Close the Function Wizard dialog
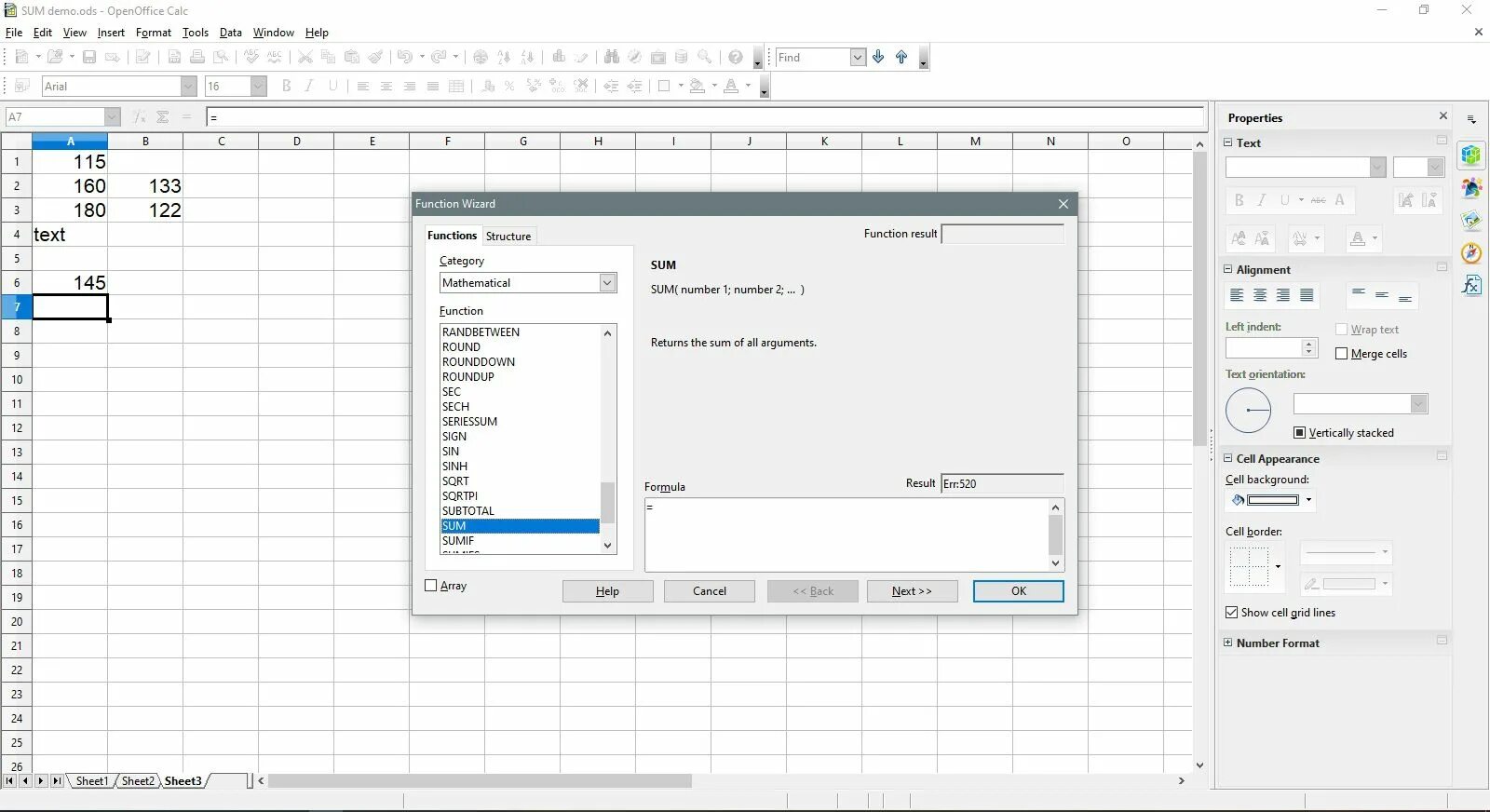The height and width of the screenshot is (812, 1490). (1063, 204)
